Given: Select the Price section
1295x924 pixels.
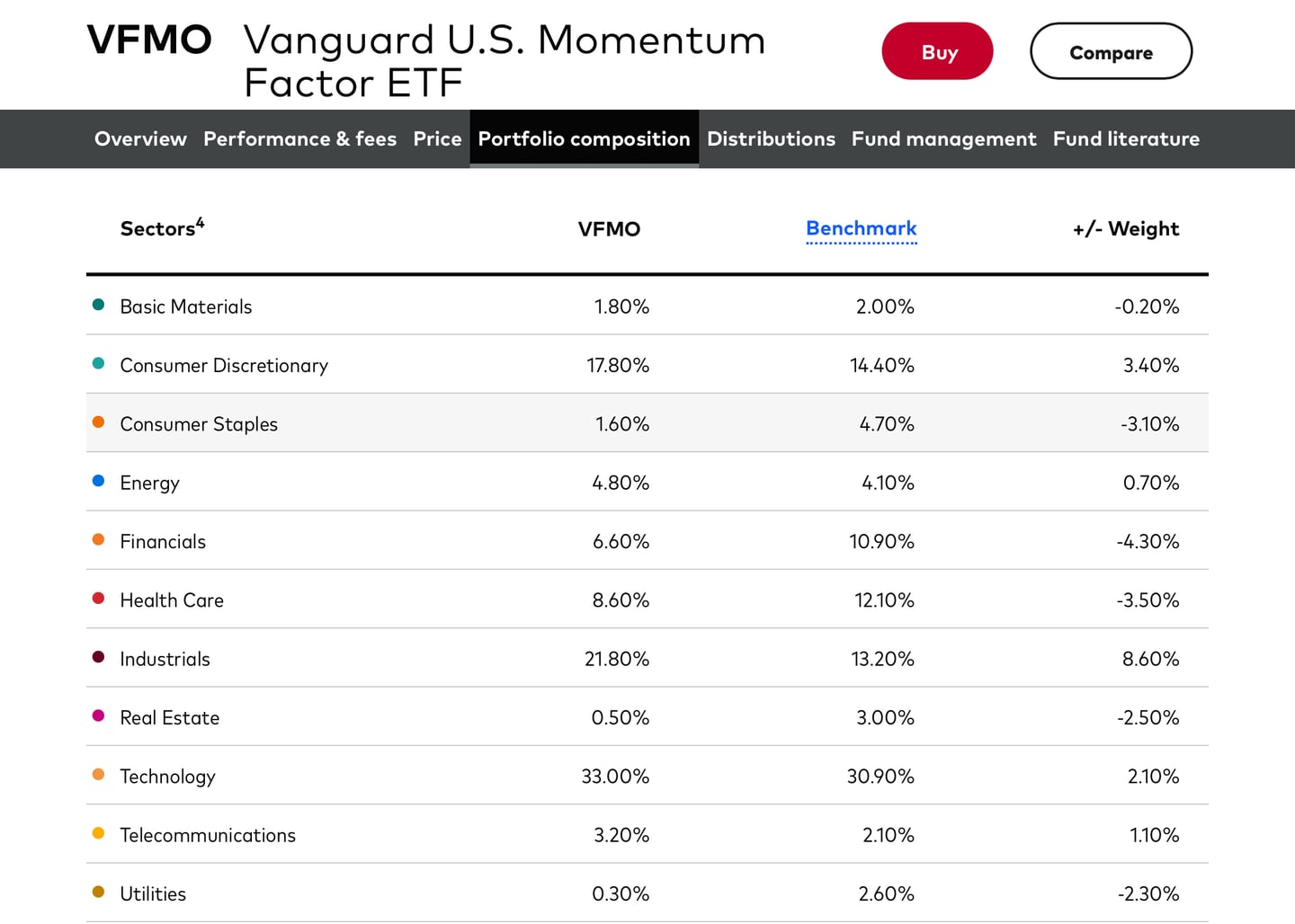Looking at the screenshot, I should click(x=437, y=138).
